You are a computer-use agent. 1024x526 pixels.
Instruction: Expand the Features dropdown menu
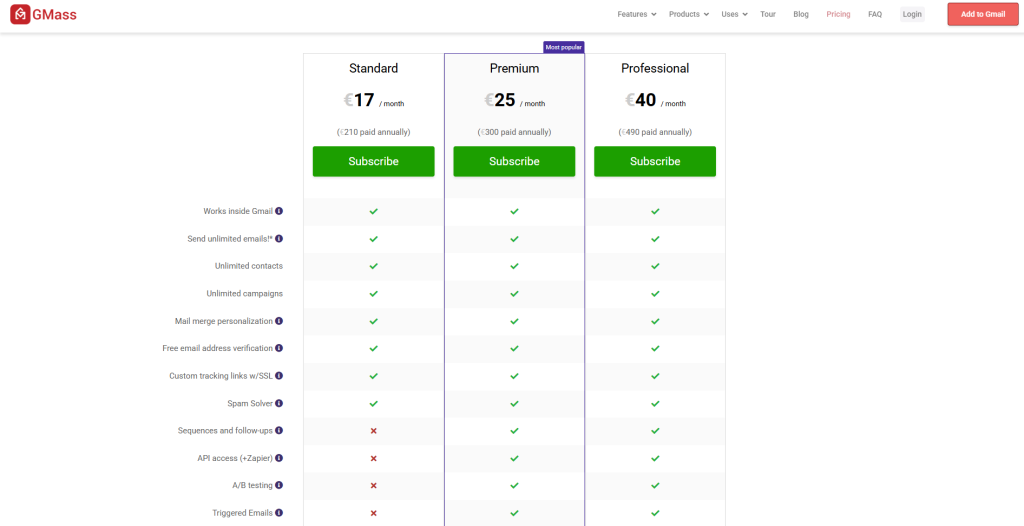637,14
